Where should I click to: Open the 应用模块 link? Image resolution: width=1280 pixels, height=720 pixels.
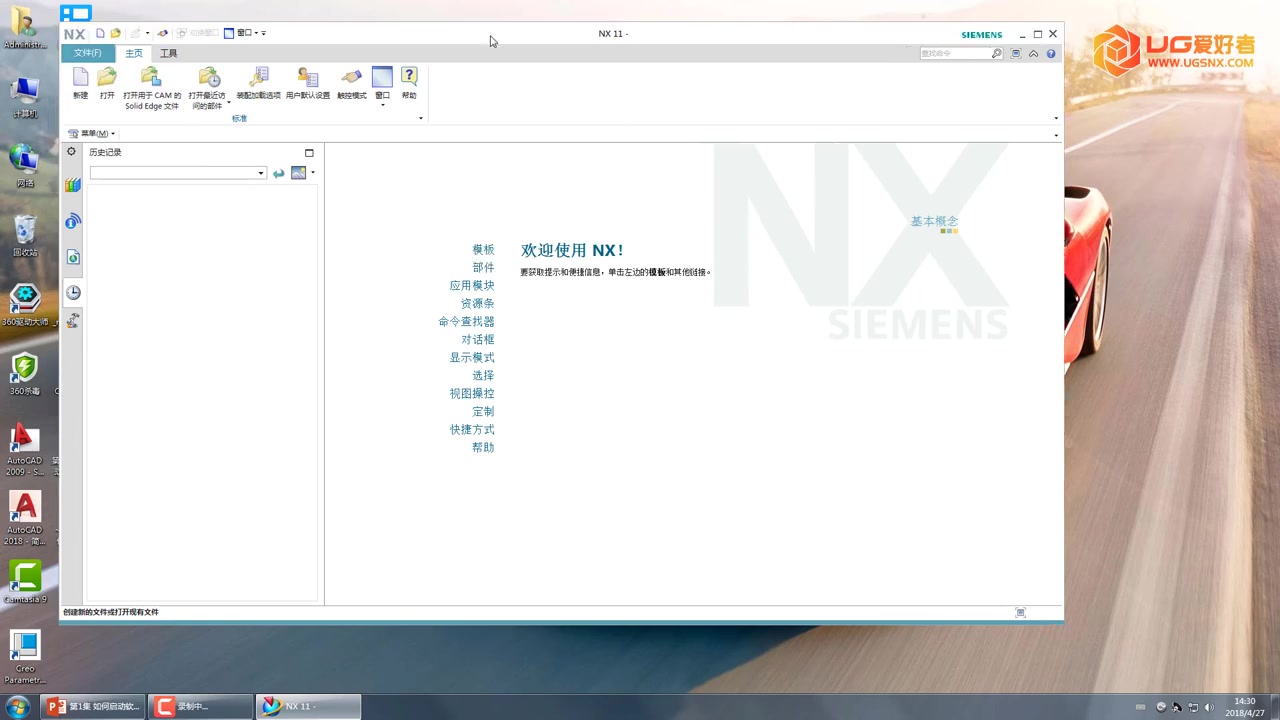[x=472, y=286]
